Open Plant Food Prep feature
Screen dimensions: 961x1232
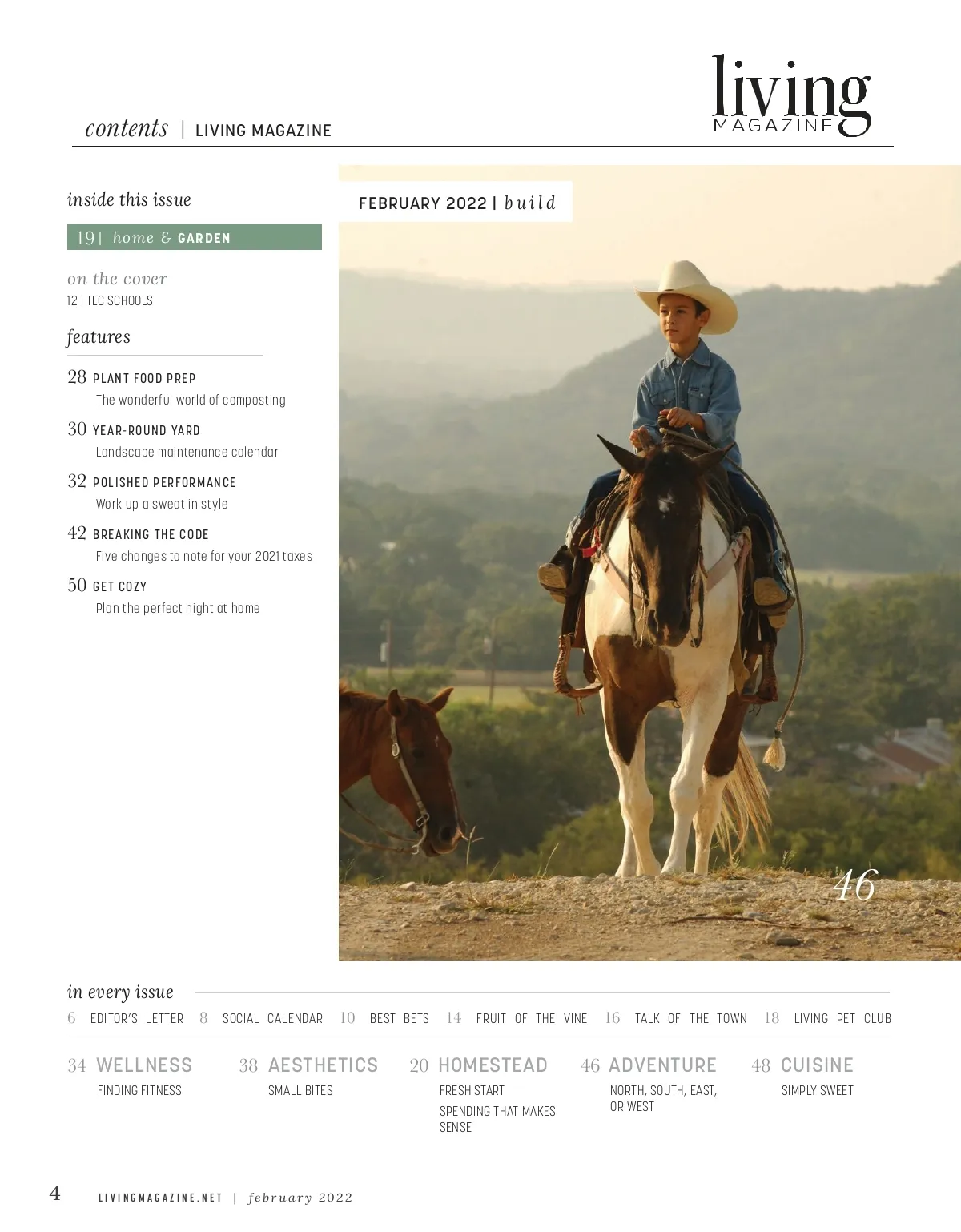click(x=144, y=378)
